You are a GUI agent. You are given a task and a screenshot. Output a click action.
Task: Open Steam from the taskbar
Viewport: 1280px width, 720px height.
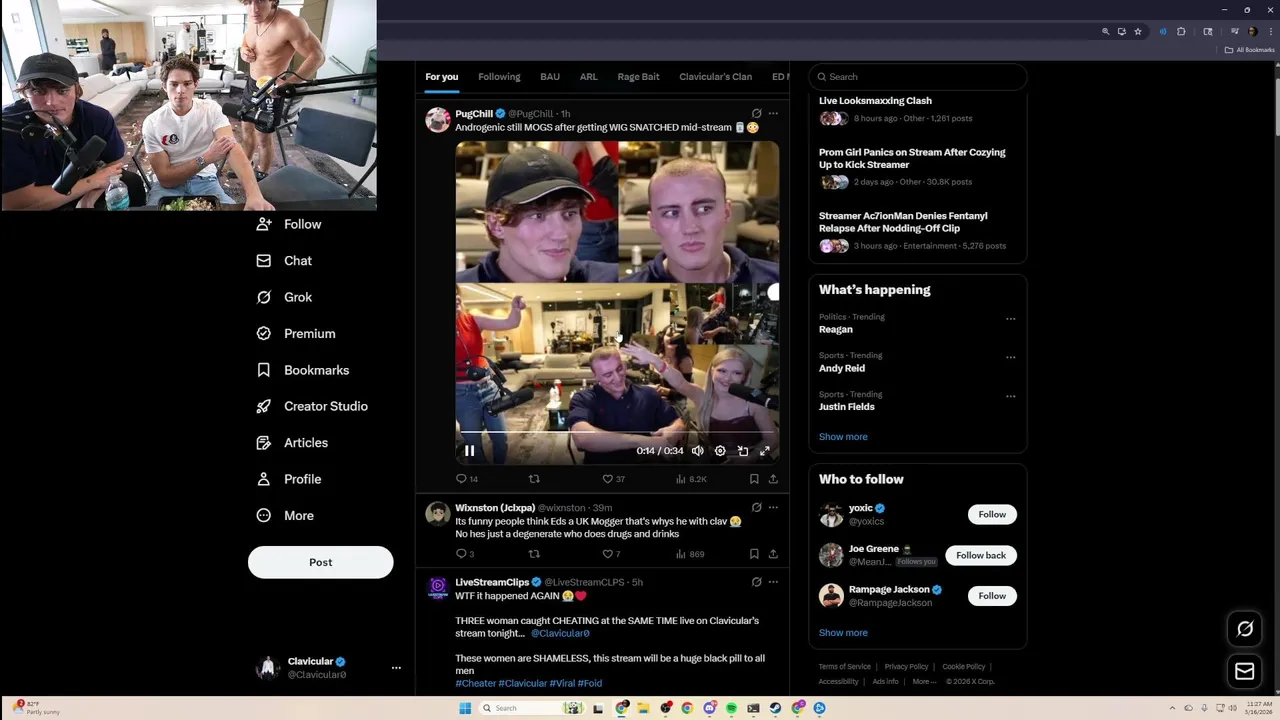pos(775,708)
